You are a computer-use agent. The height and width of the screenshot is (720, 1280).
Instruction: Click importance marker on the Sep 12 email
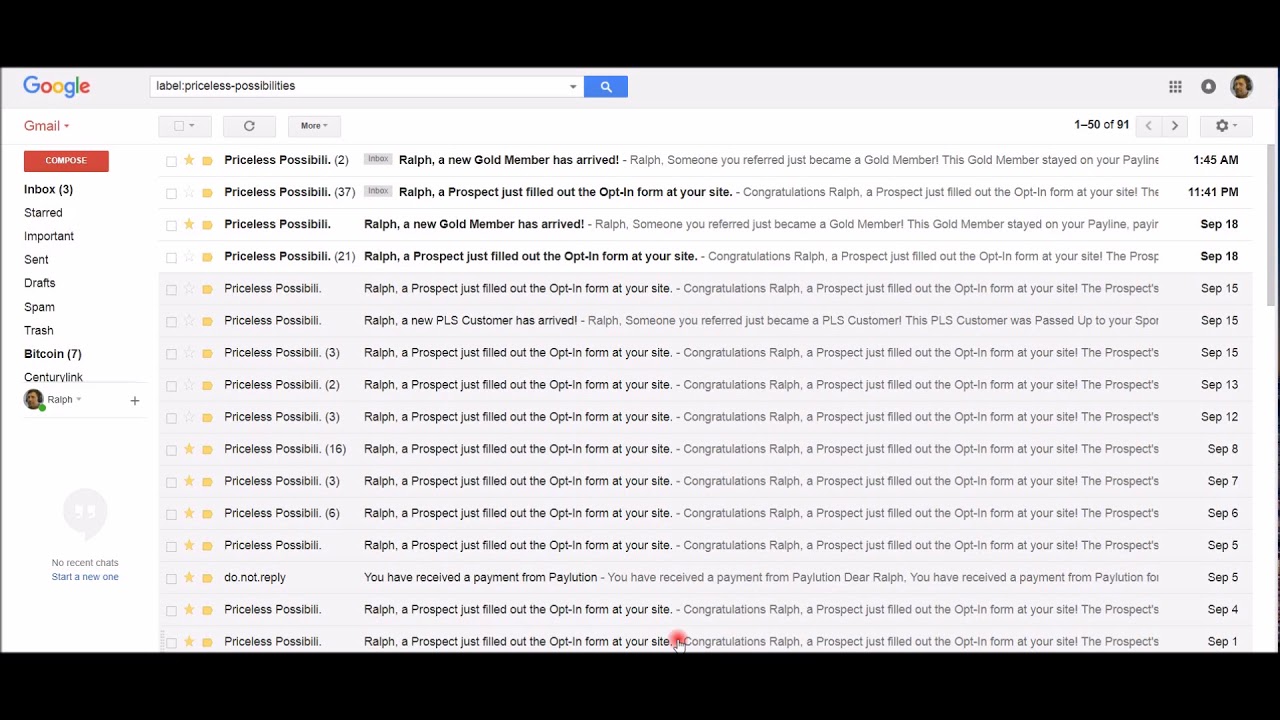(207, 417)
